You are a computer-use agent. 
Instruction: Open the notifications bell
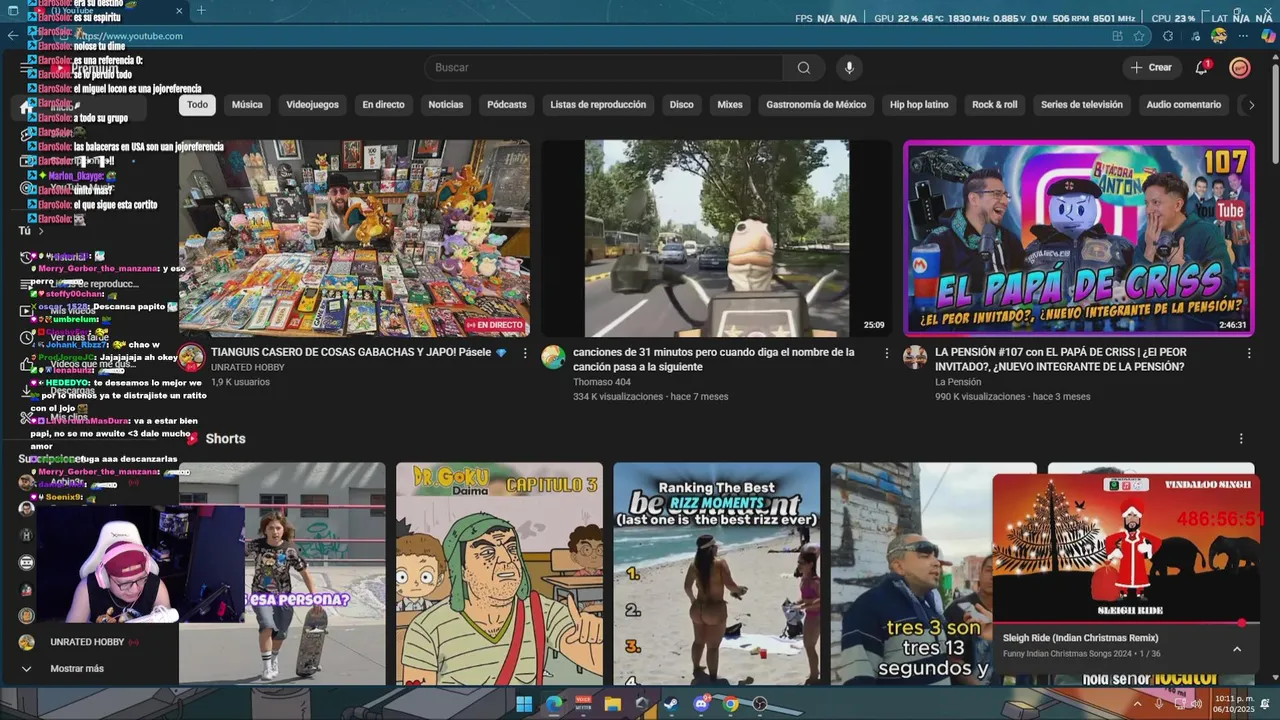click(1202, 68)
